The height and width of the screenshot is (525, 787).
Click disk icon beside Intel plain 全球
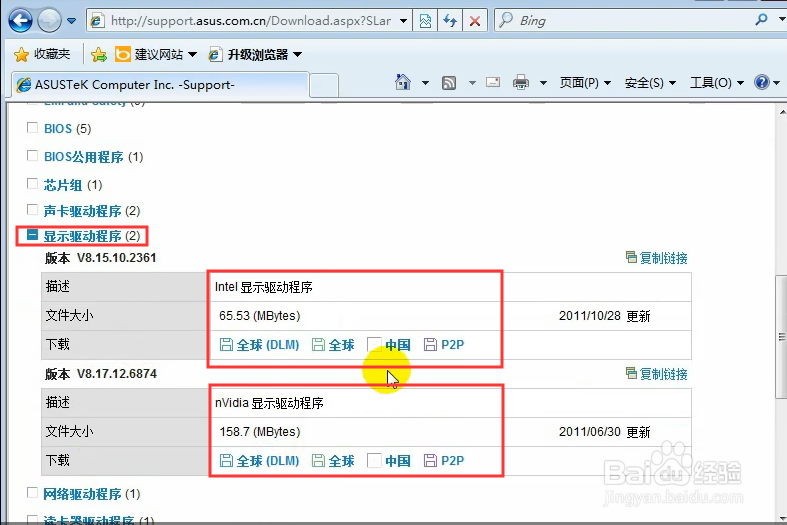coord(318,345)
